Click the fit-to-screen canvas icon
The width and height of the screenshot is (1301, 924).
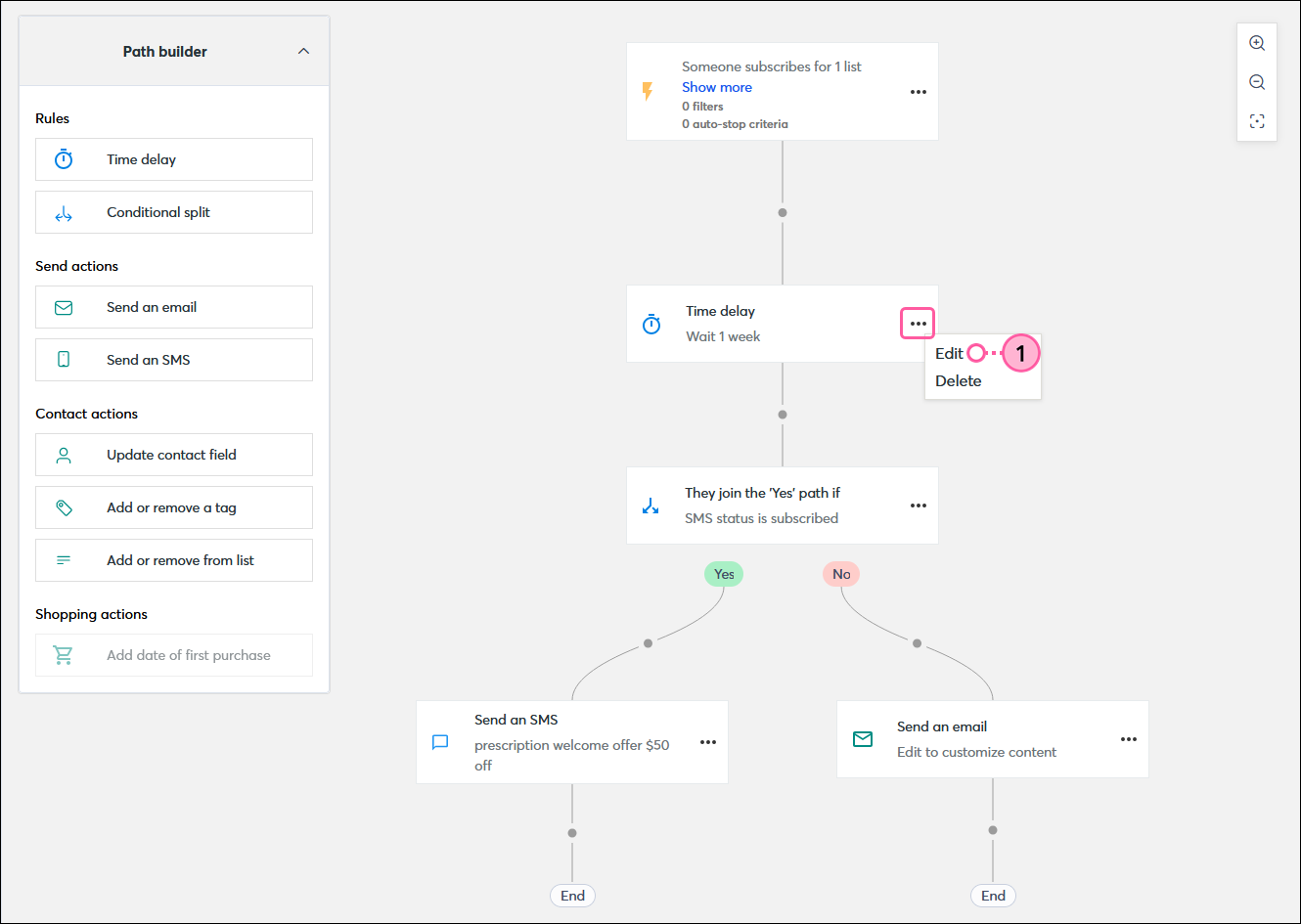(1256, 120)
